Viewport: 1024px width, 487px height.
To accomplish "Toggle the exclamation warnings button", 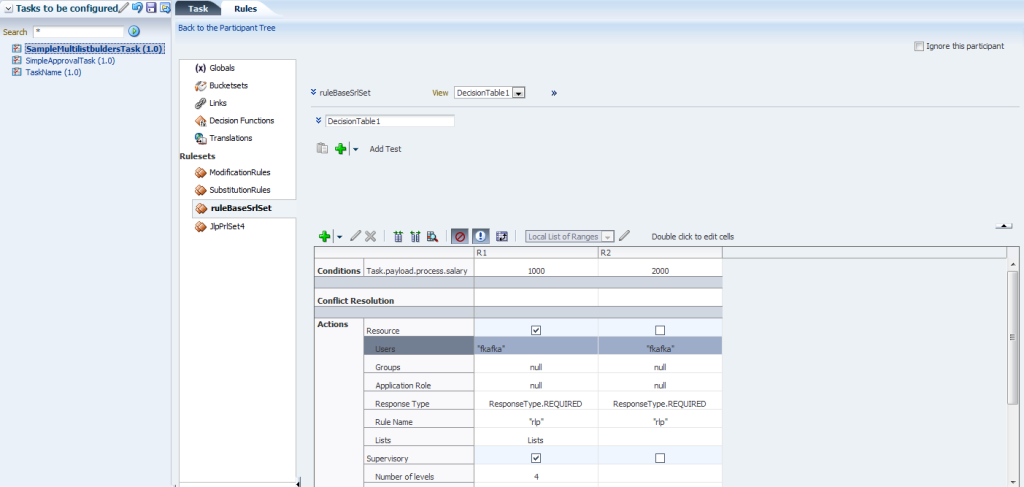I will (481, 236).
